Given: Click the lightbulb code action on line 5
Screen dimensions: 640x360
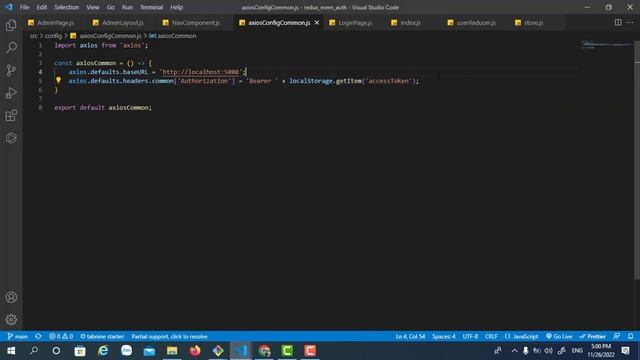Looking at the screenshot, I should 58,80.
